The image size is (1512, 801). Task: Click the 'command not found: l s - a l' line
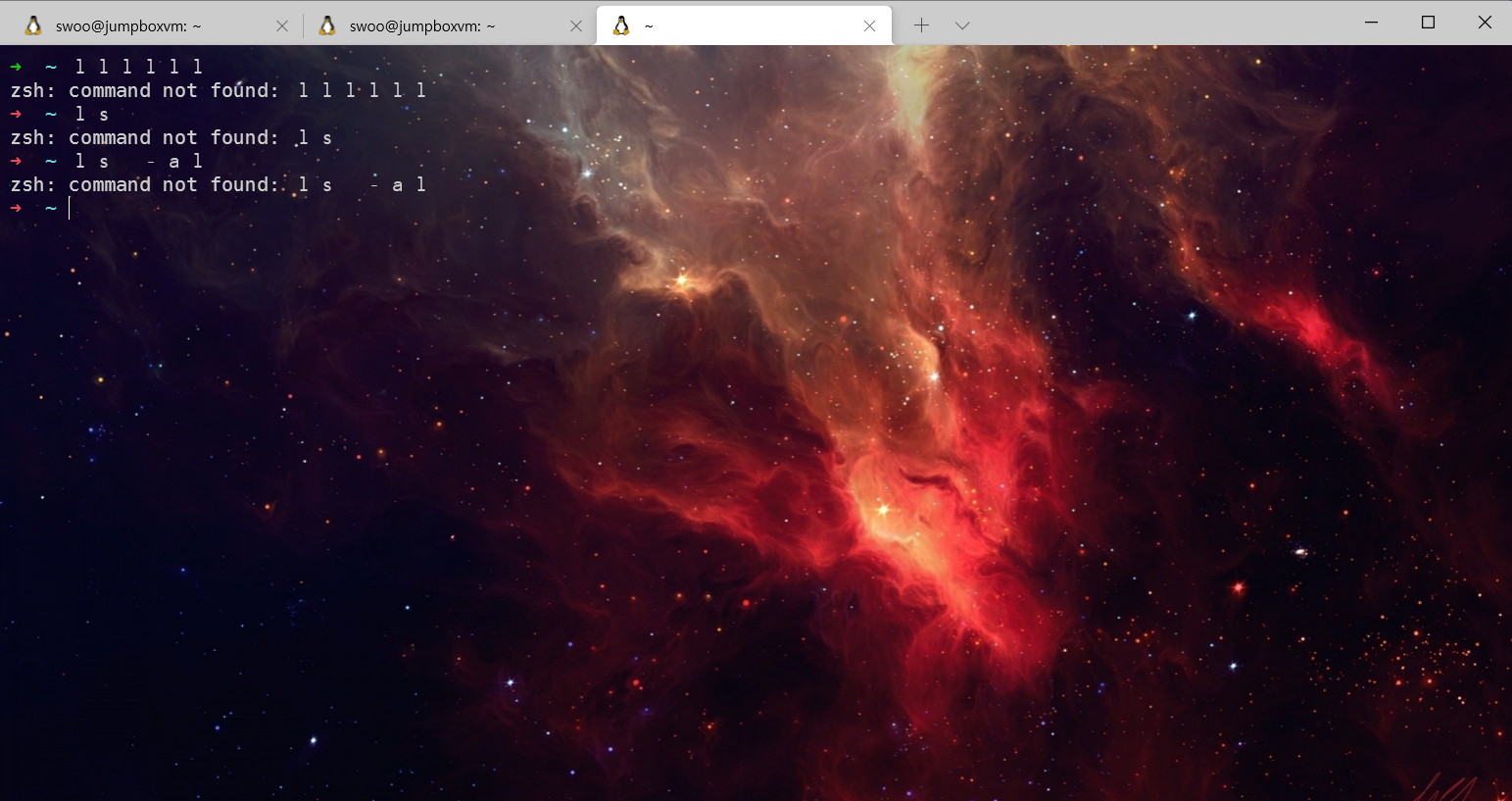pyautogui.click(x=219, y=185)
